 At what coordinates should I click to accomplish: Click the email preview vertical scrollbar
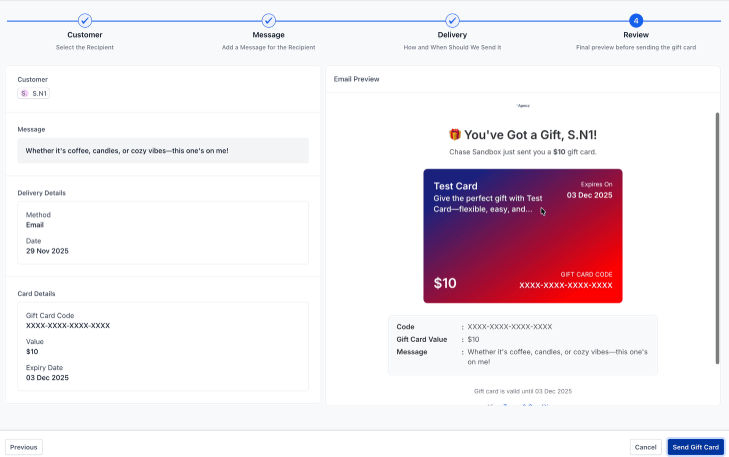pos(715,240)
